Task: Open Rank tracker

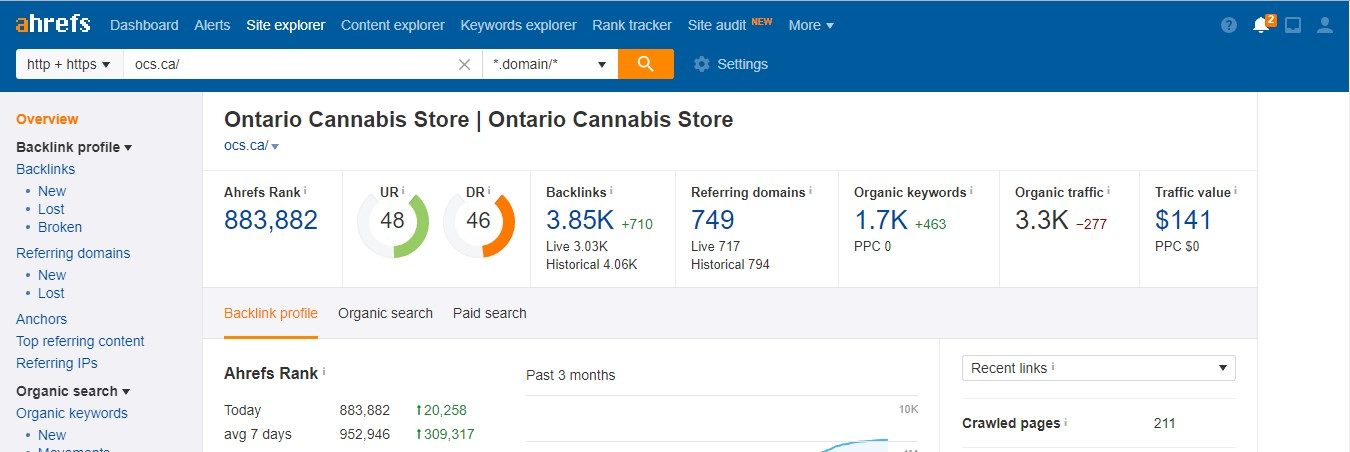Action: coord(632,25)
